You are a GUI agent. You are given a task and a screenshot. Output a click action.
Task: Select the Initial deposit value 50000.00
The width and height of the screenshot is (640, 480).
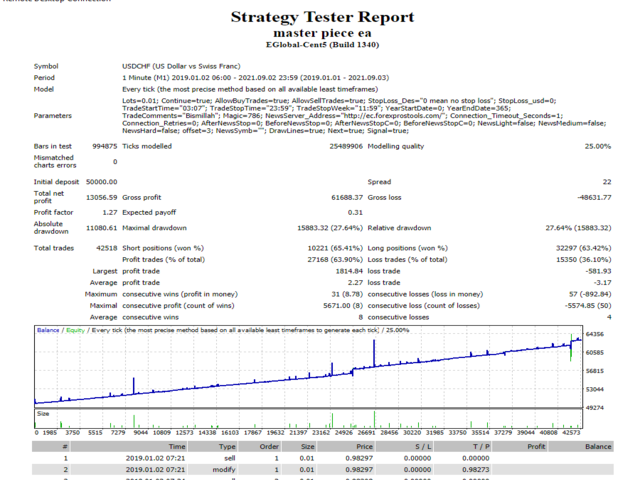click(102, 182)
